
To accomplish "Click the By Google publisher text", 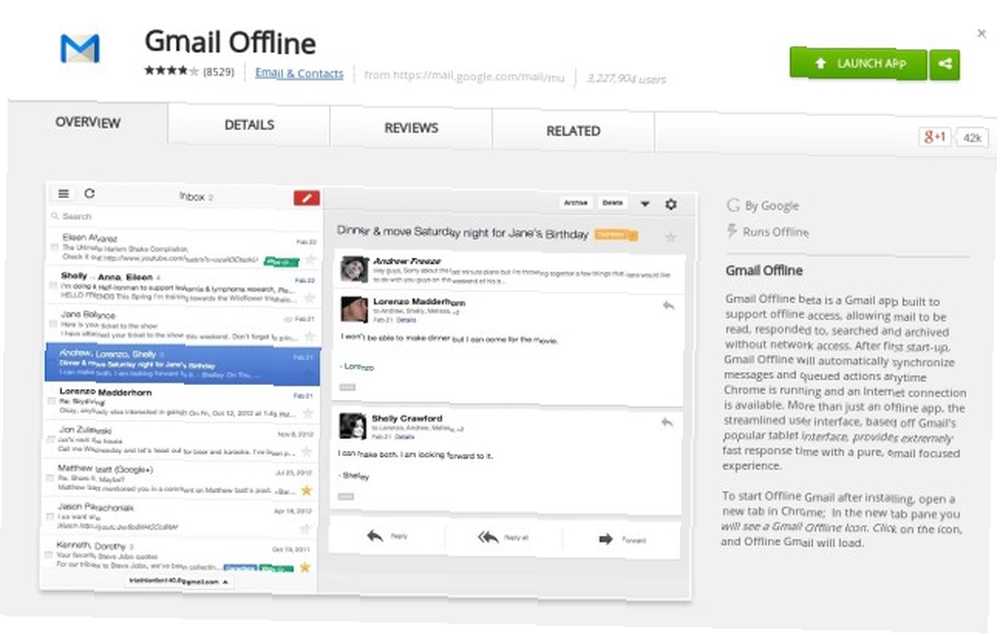I will (772, 206).
